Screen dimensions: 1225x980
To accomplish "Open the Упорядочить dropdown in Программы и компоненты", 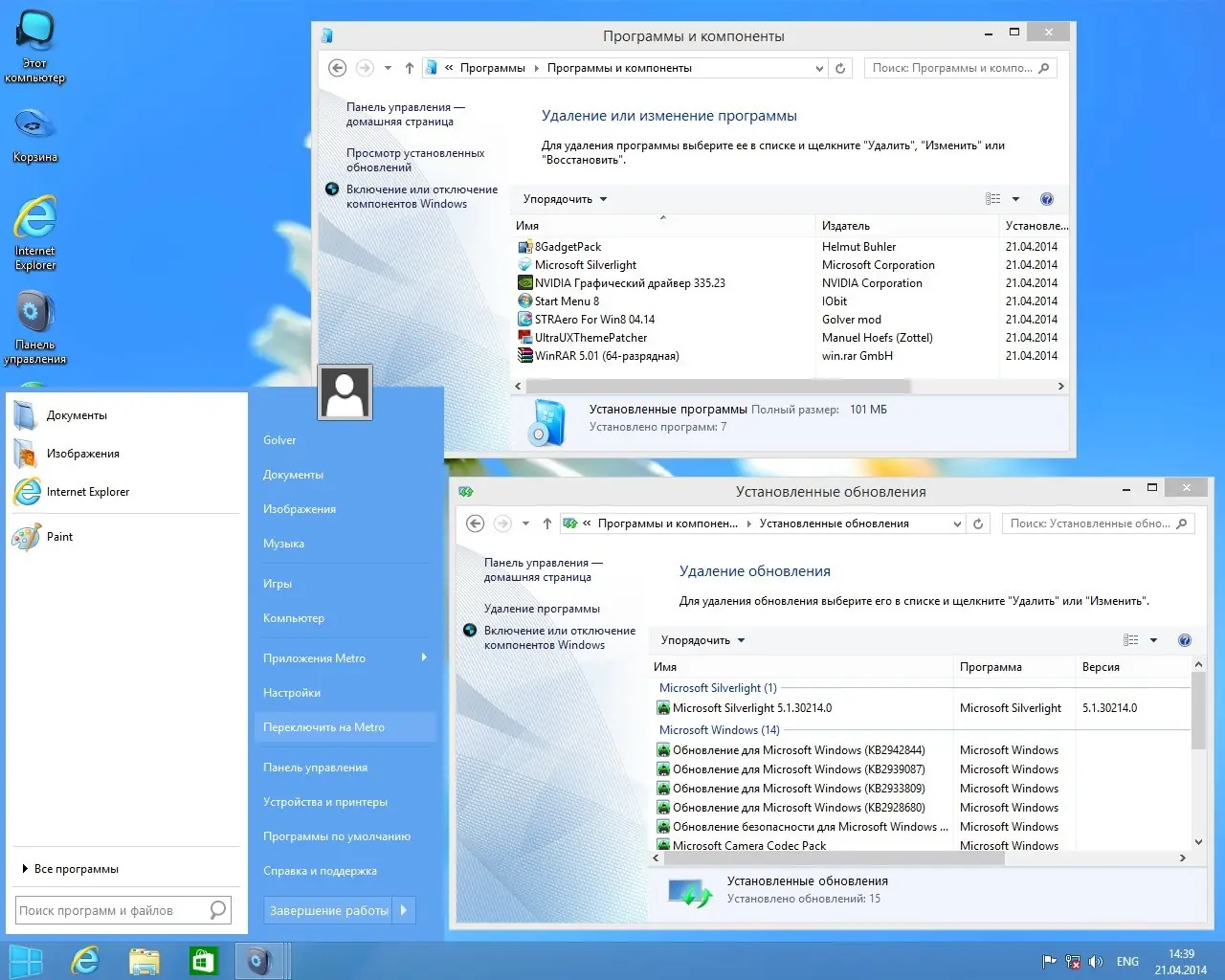I will (x=565, y=199).
